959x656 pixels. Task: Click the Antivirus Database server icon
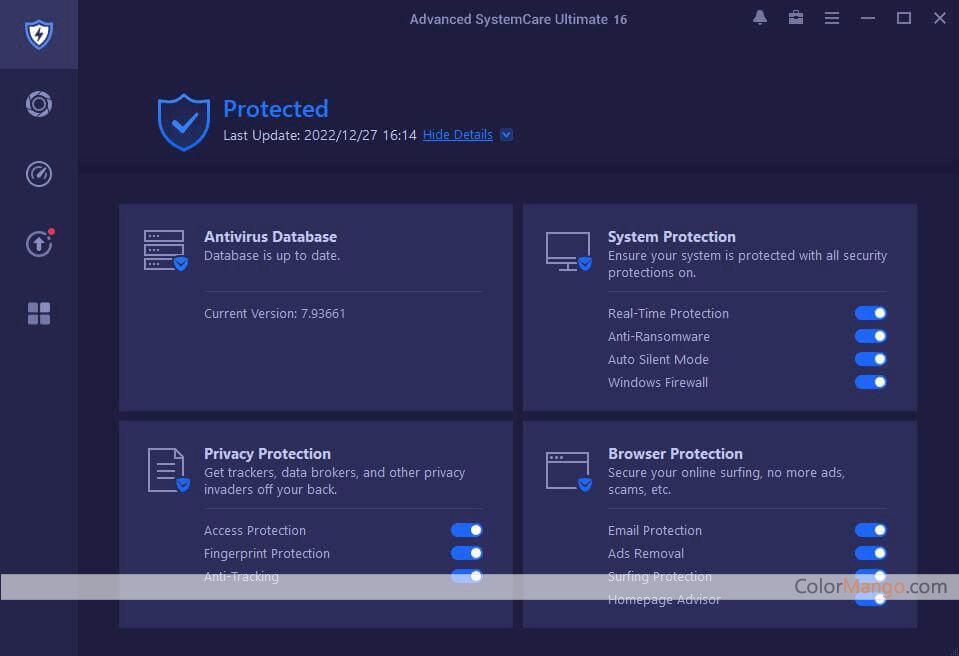point(165,250)
